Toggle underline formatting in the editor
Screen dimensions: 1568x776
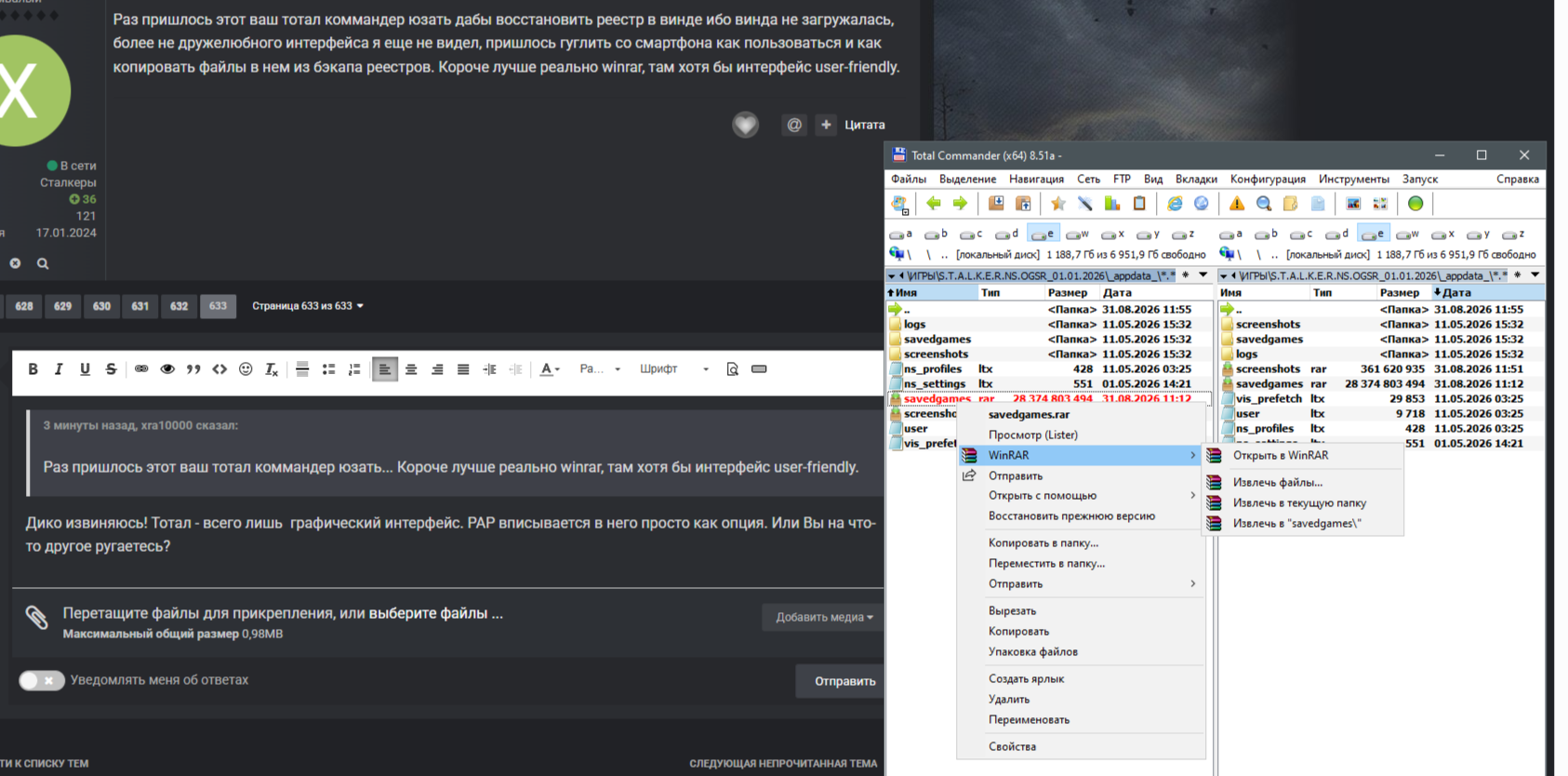pyautogui.click(x=85, y=369)
